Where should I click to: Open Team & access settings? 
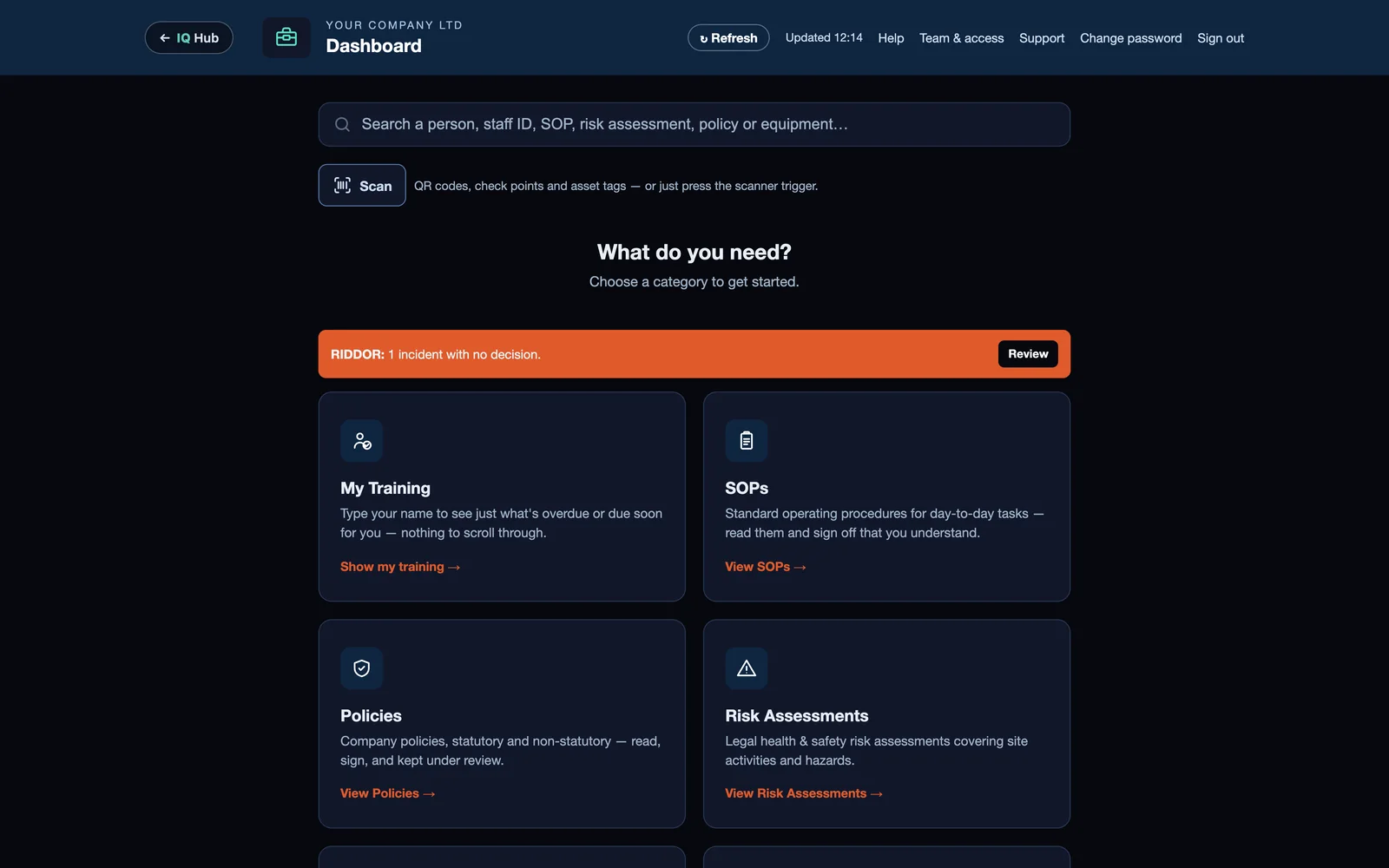[x=961, y=38]
